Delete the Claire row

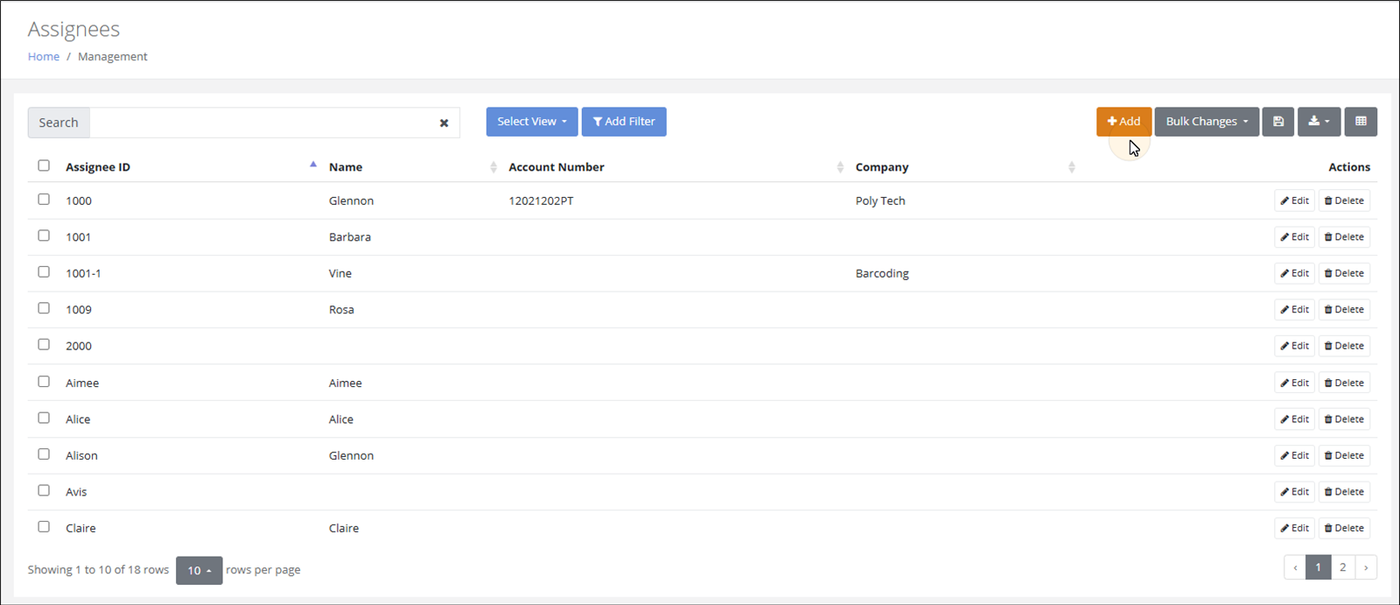point(1344,528)
